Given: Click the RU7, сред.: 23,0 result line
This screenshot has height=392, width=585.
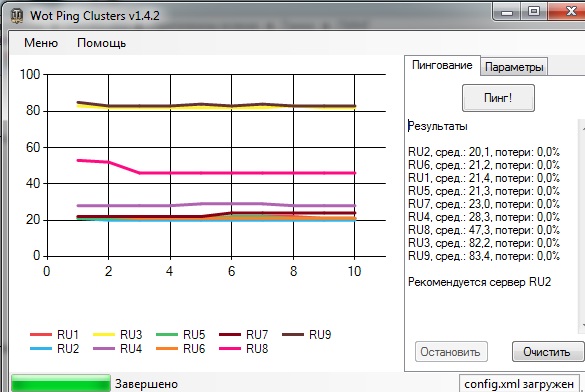Looking at the screenshot, I should [x=484, y=204].
